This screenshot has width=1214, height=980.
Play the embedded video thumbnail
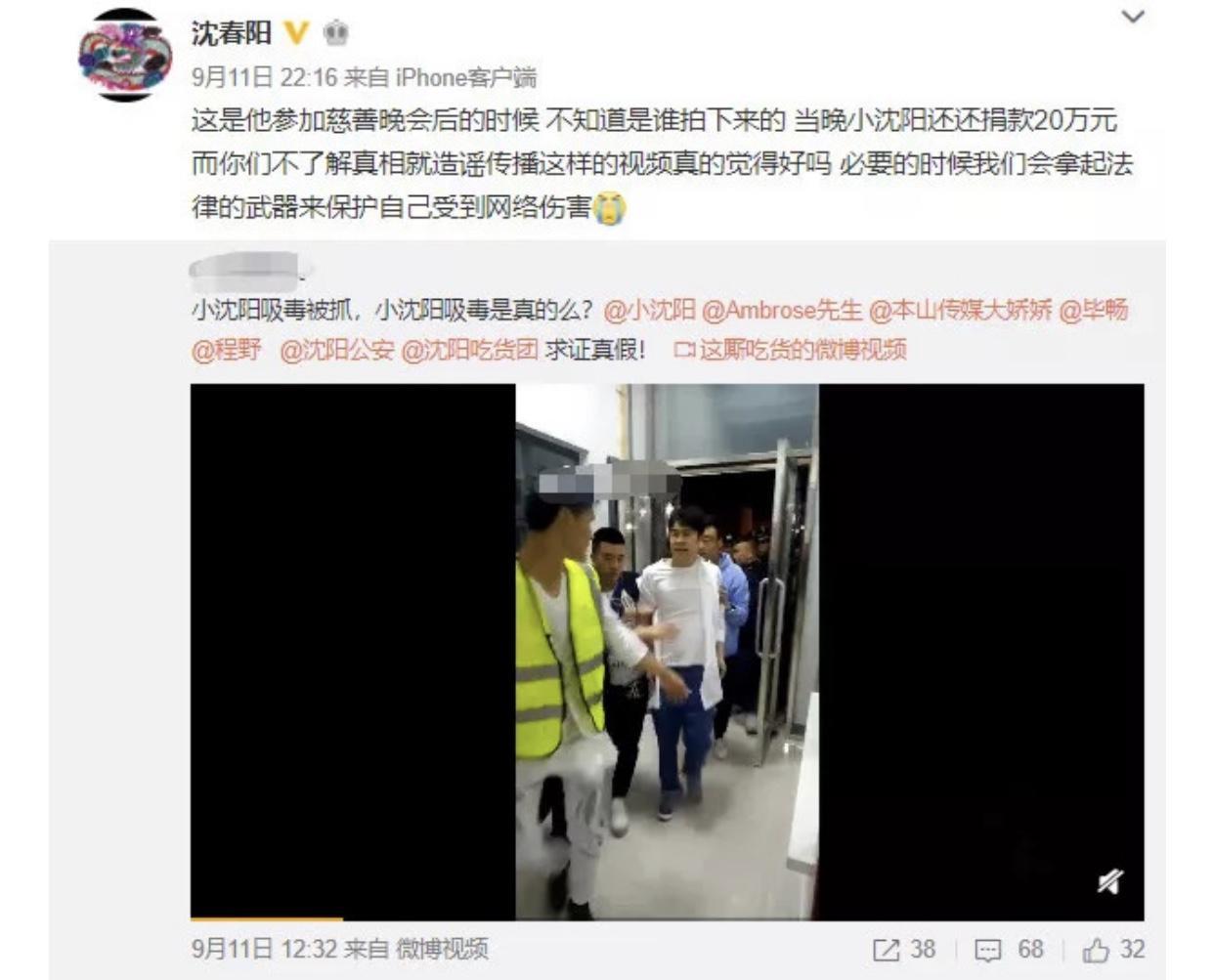(x=667, y=651)
